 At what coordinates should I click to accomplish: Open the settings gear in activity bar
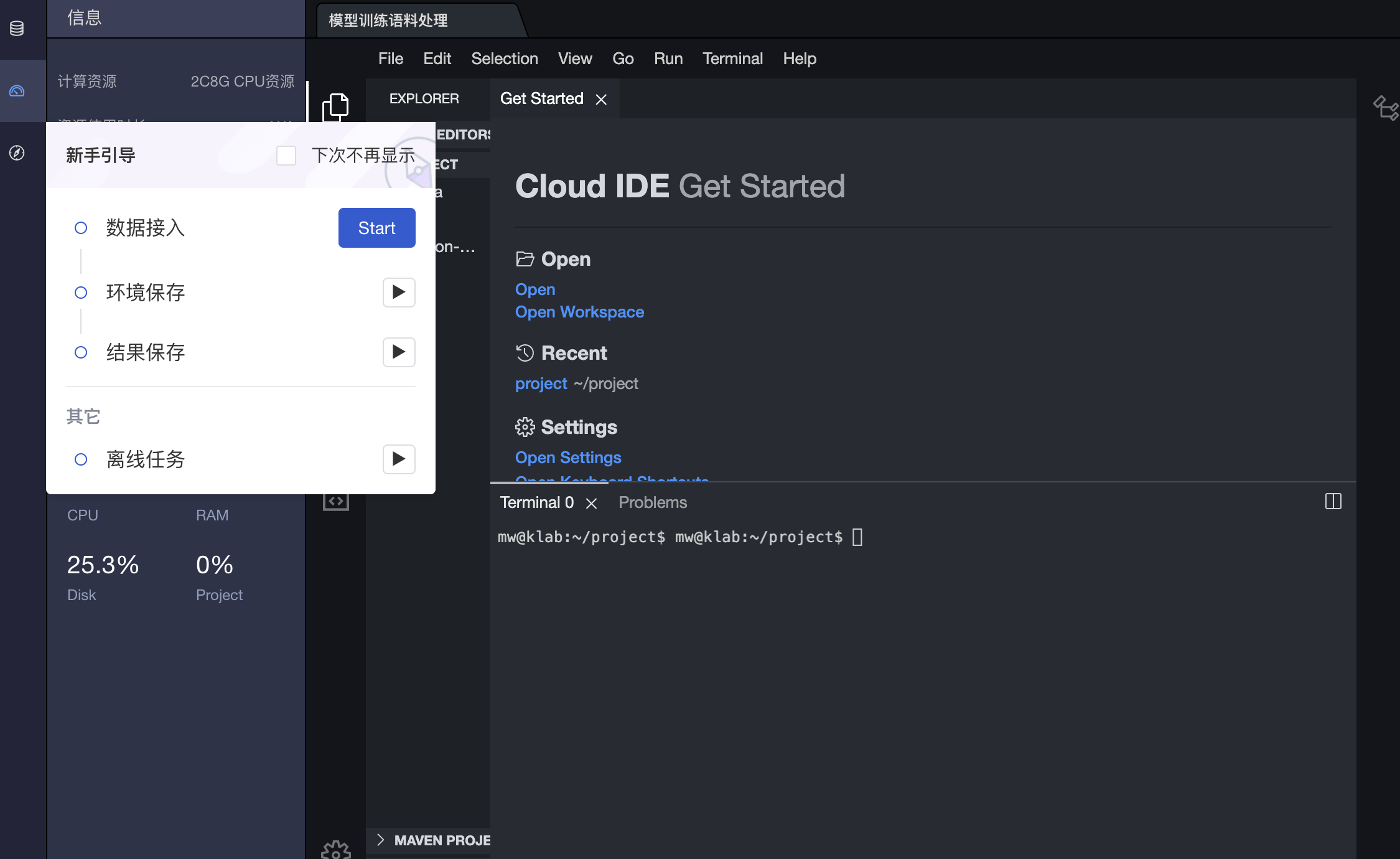pyautogui.click(x=335, y=850)
